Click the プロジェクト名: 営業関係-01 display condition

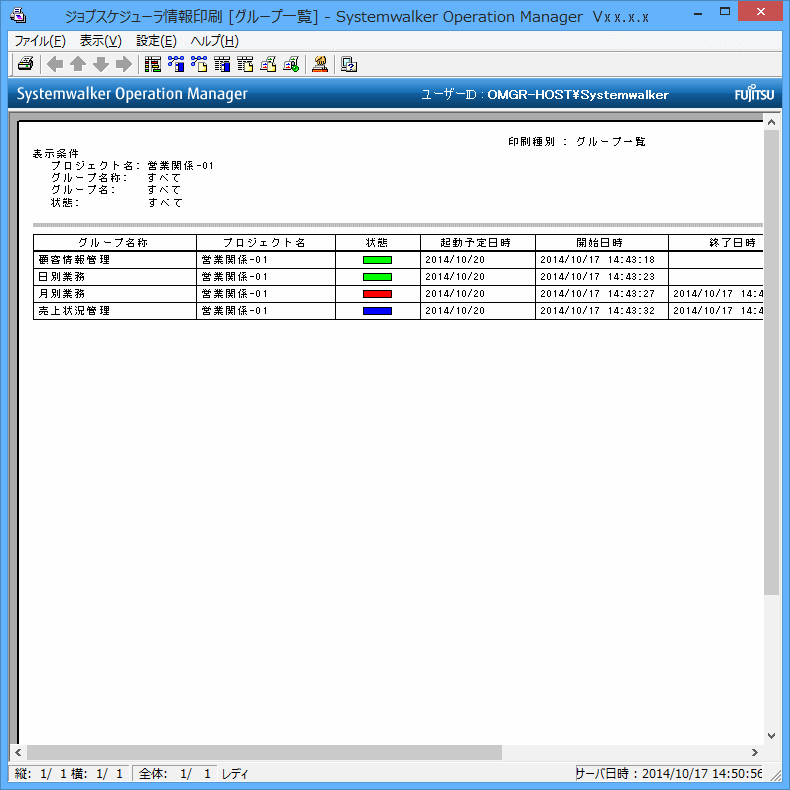132,166
